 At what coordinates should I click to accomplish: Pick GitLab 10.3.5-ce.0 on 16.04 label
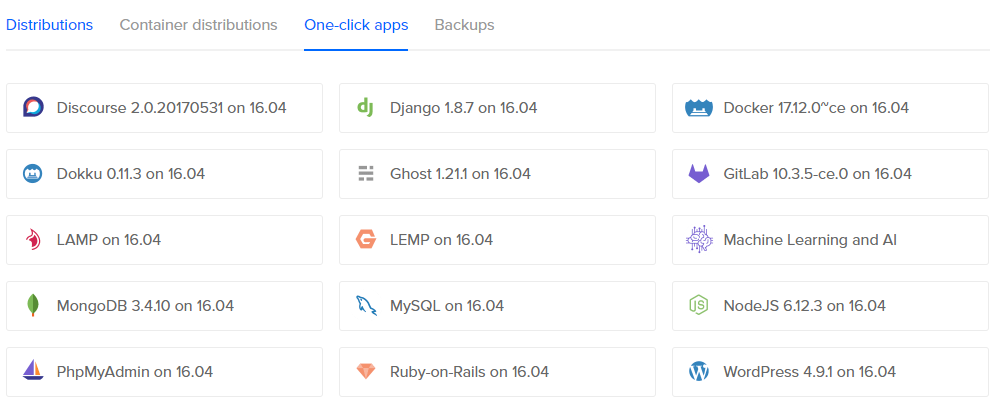(x=817, y=174)
